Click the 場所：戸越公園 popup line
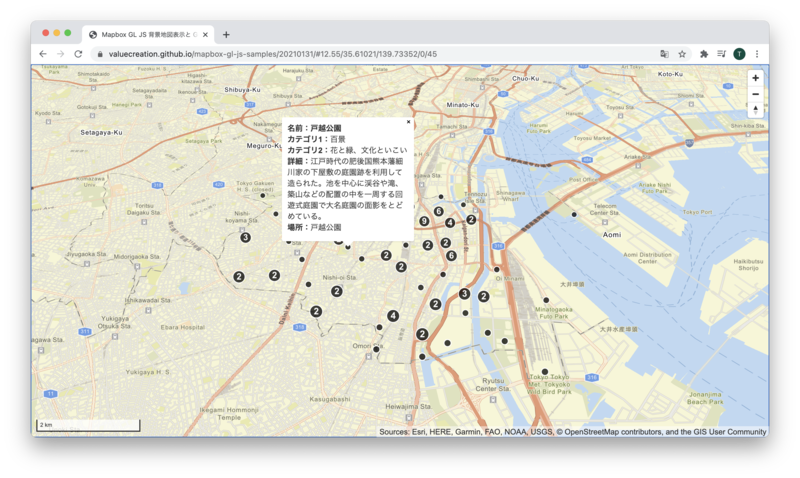This screenshot has height=478, width=800. (x=314, y=227)
